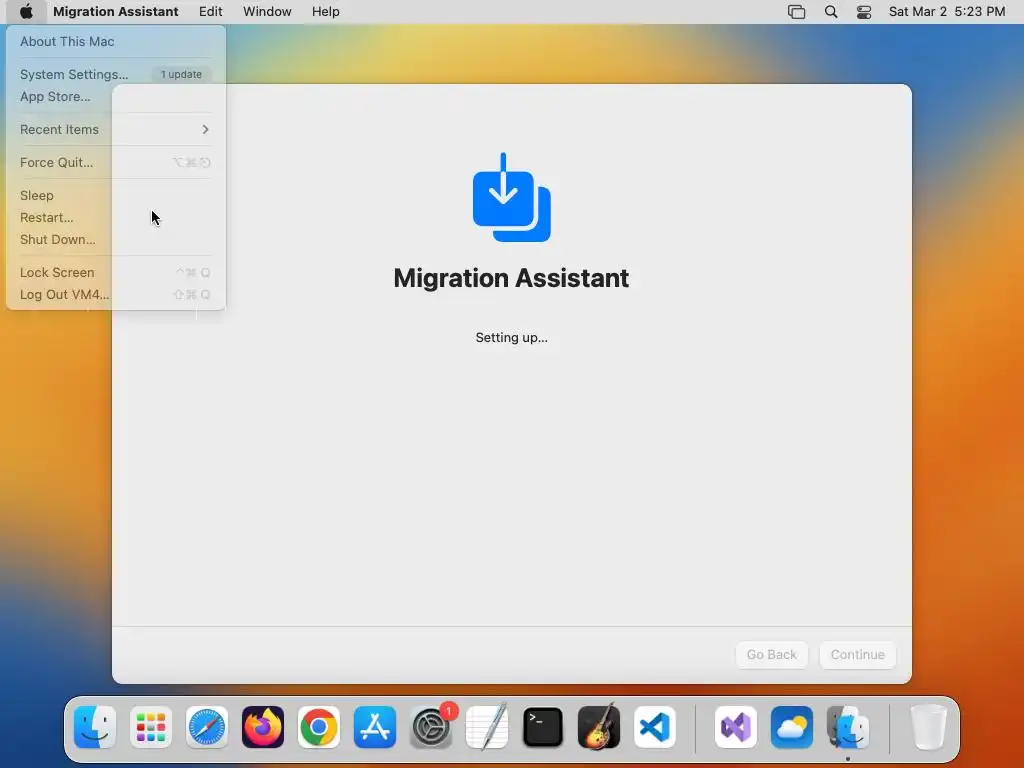This screenshot has height=768, width=1024.
Task: Launch Safari from the dock
Action: click(x=207, y=727)
